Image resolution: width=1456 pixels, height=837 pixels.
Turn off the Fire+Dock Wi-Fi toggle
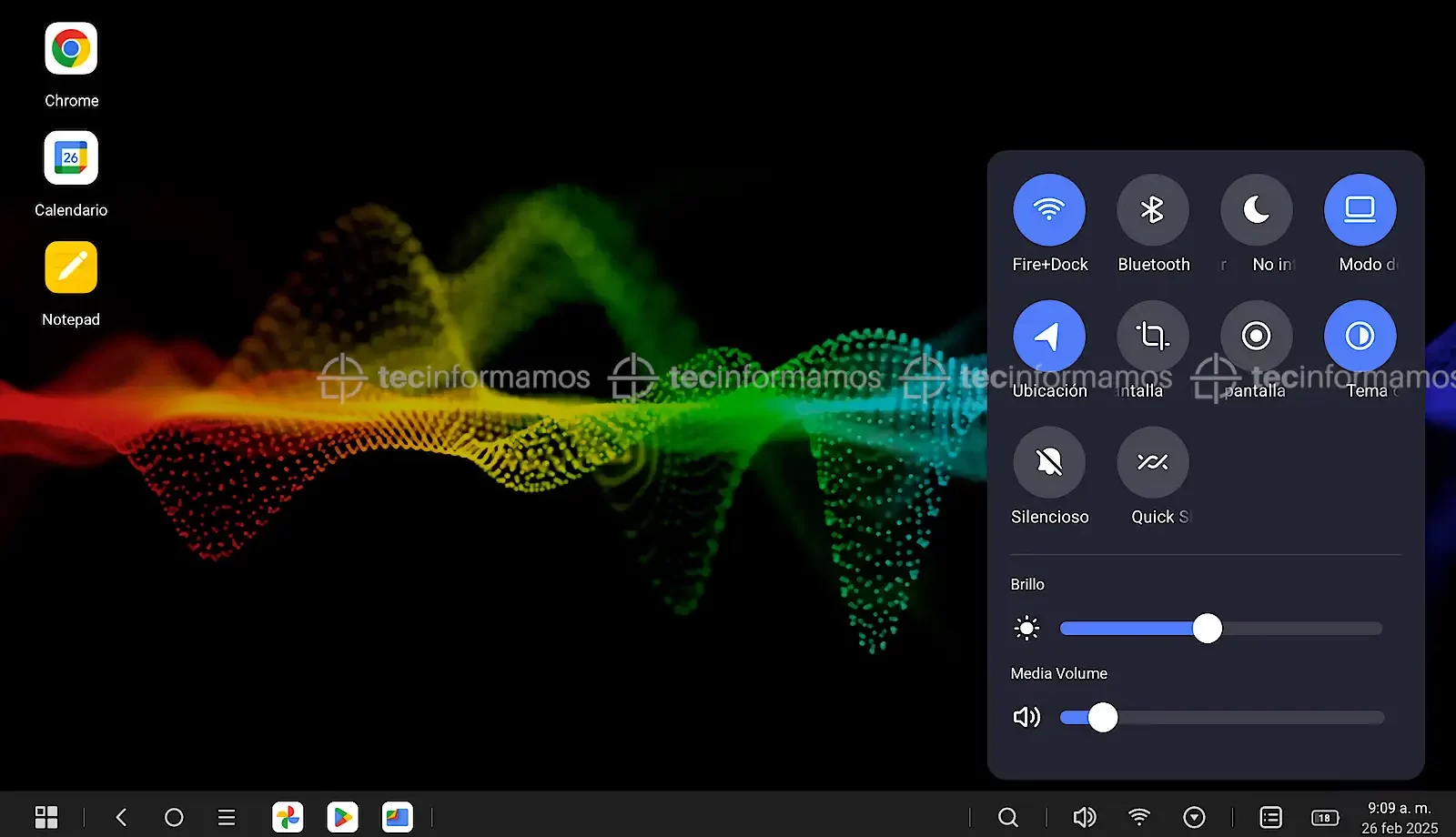tap(1048, 210)
